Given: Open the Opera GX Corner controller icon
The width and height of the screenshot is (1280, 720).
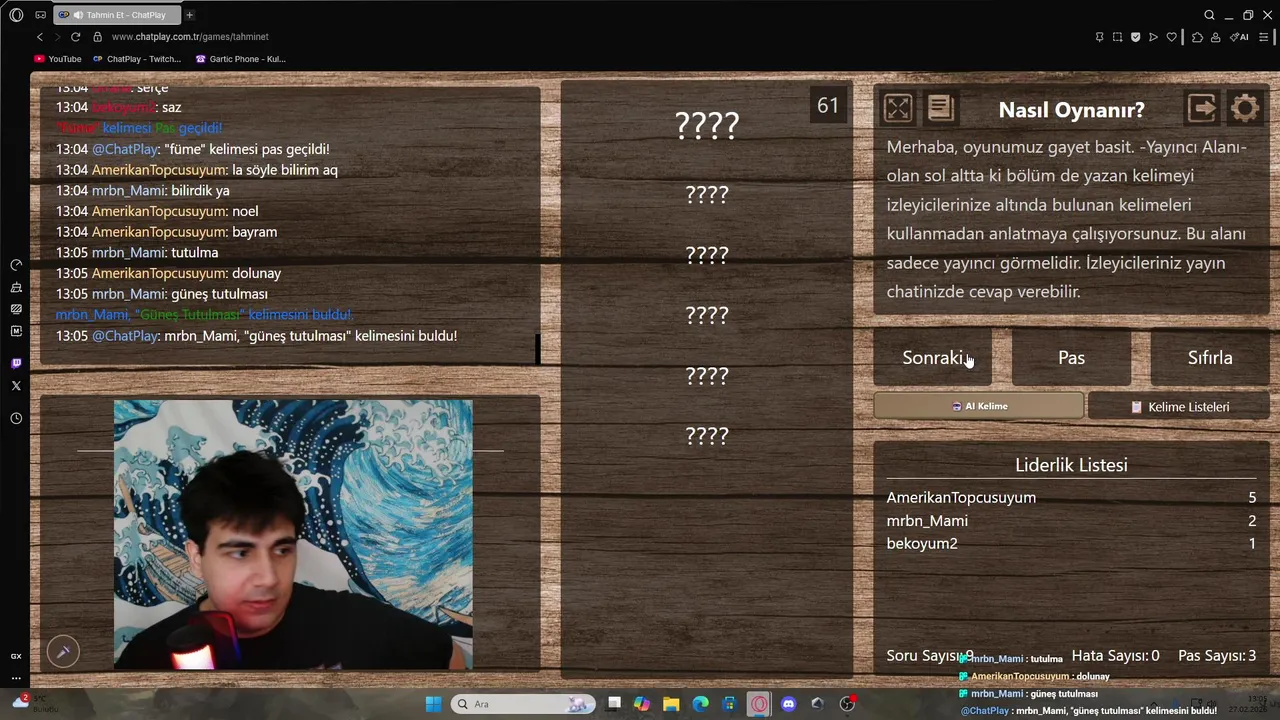Looking at the screenshot, I should [41, 15].
